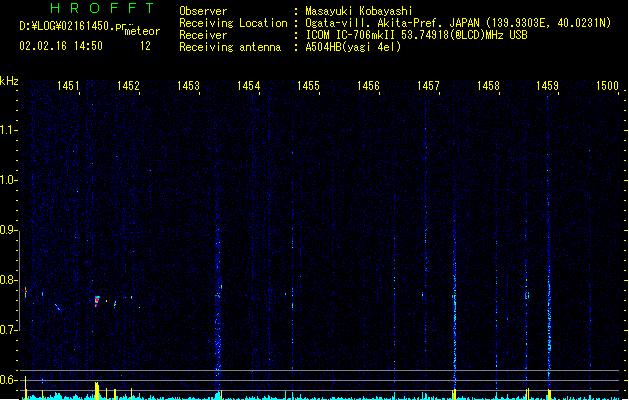Click the green HROFFT title
This screenshot has width=629, height=400.
(x=102, y=8)
